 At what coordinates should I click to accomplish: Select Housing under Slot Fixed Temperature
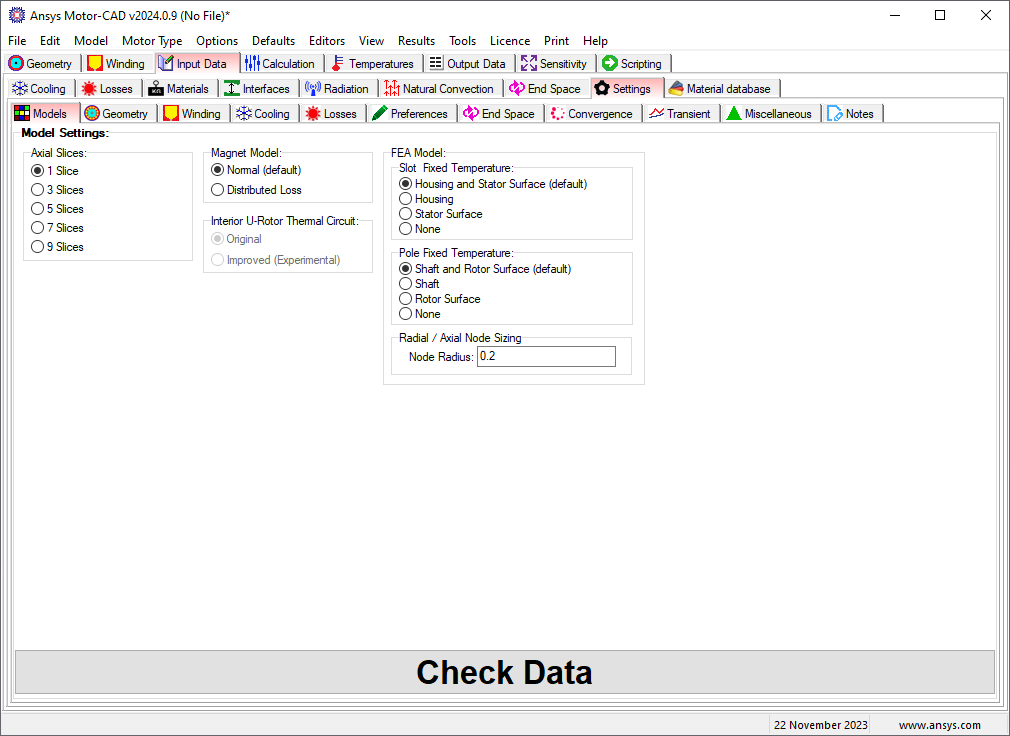pyautogui.click(x=426, y=199)
